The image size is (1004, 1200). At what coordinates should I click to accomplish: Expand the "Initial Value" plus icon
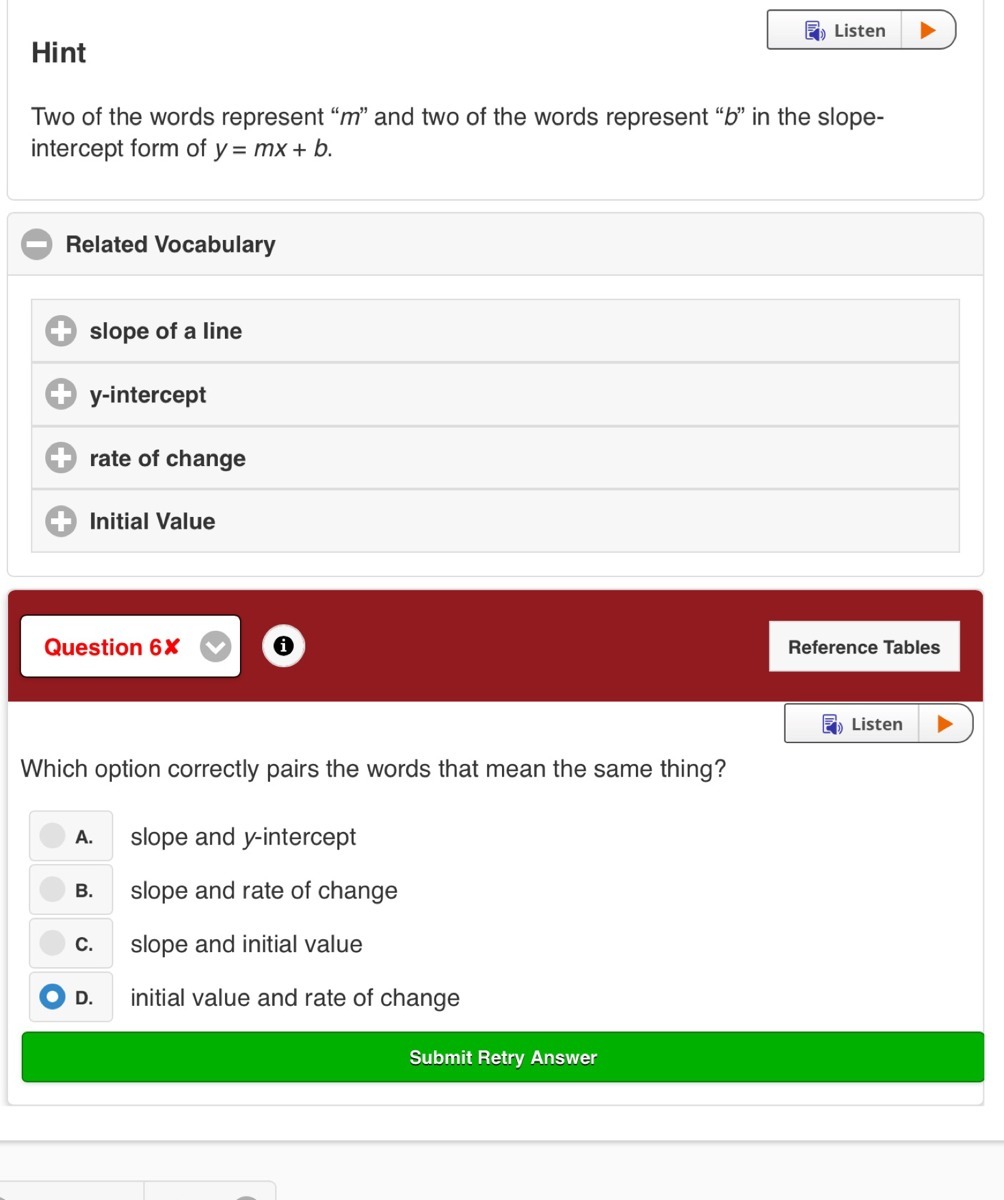click(61, 521)
